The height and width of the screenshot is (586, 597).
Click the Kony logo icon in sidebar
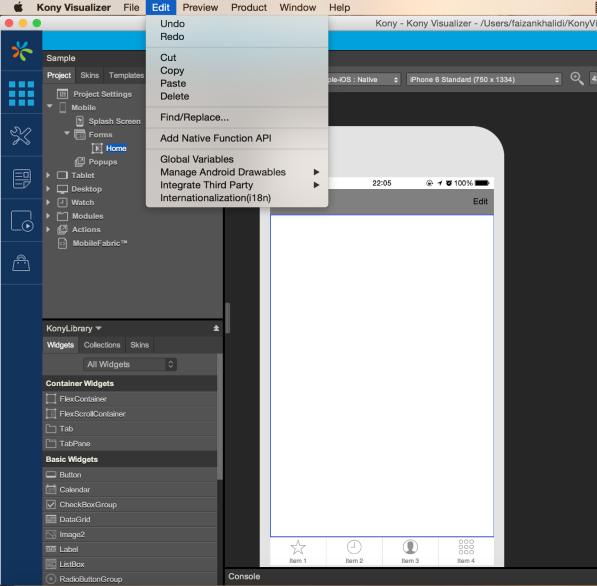[22, 51]
